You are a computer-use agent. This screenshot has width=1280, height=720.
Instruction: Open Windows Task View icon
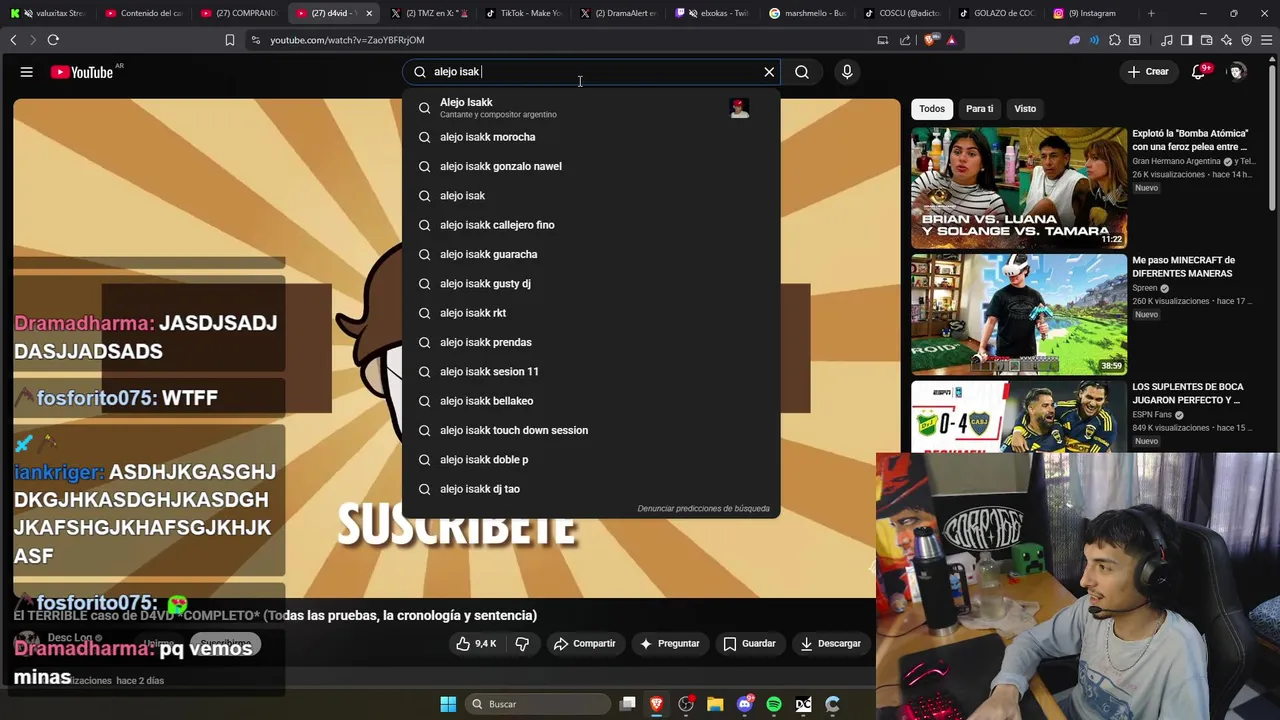(x=628, y=704)
